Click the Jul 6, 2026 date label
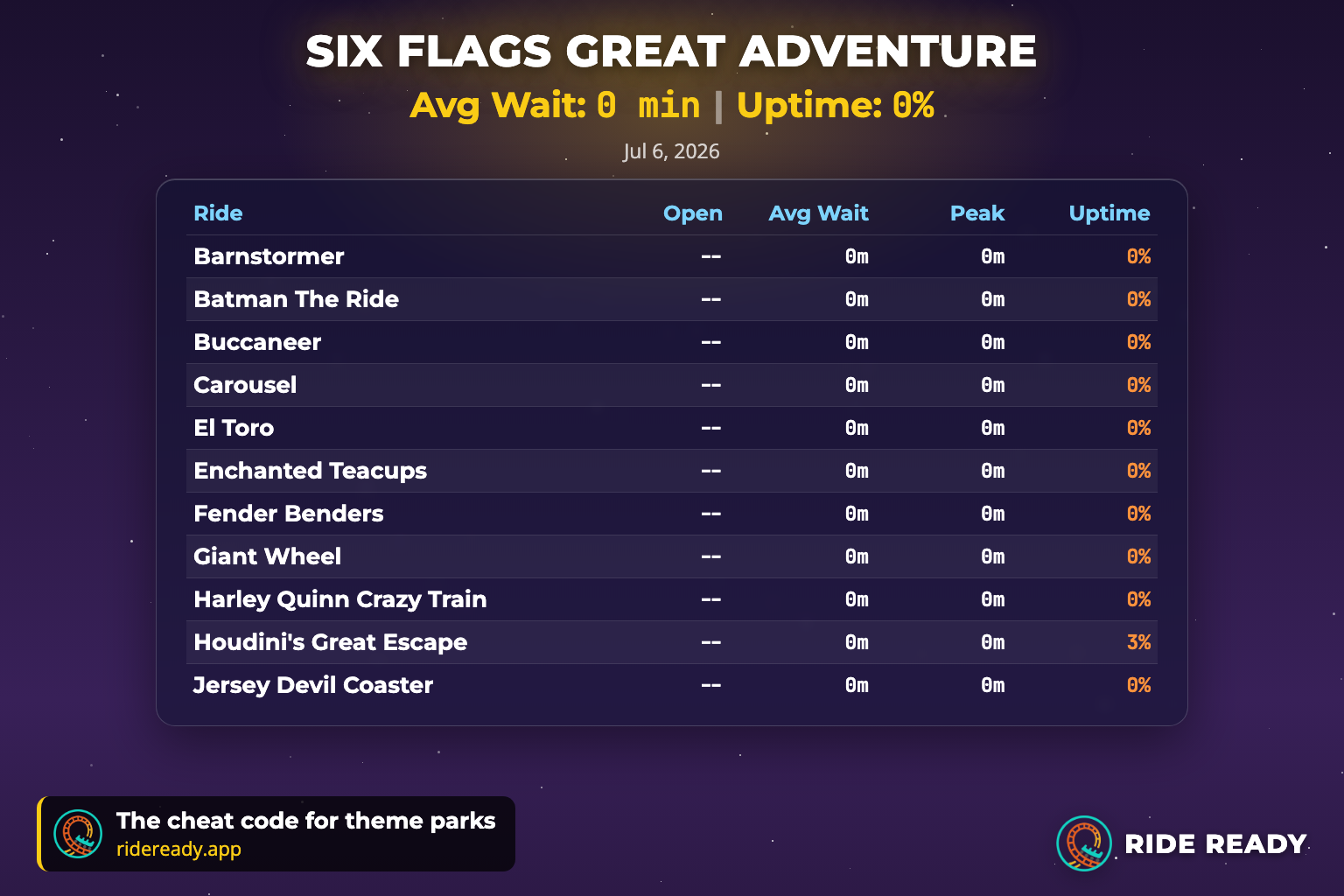The width and height of the screenshot is (1344, 896). point(671,151)
